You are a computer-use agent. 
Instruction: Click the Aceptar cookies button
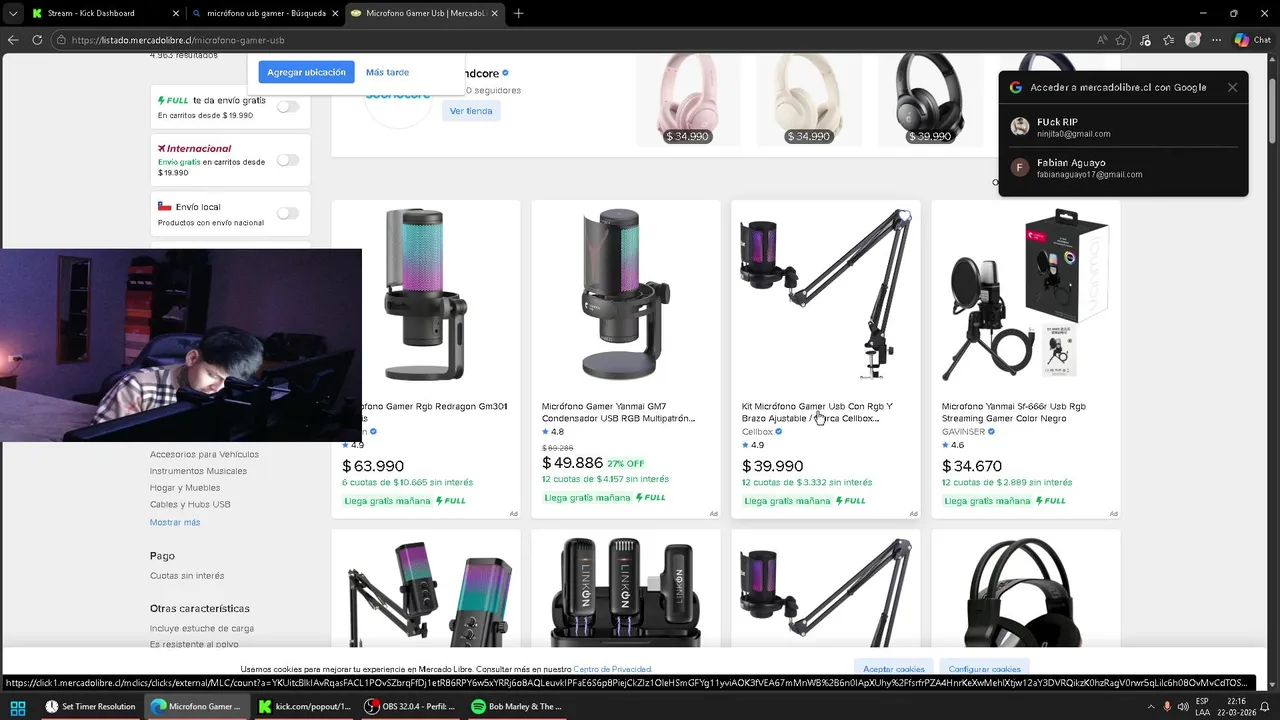click(894, 669)
